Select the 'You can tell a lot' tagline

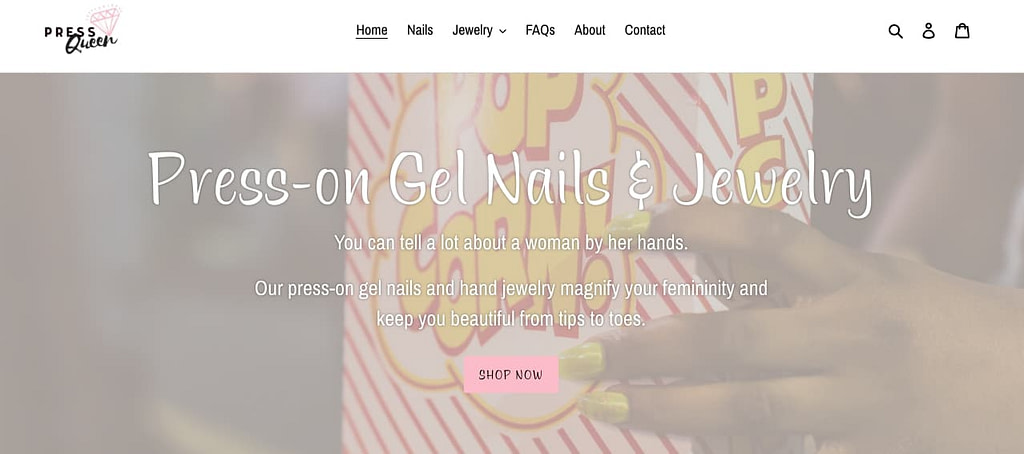click(511, 242)
